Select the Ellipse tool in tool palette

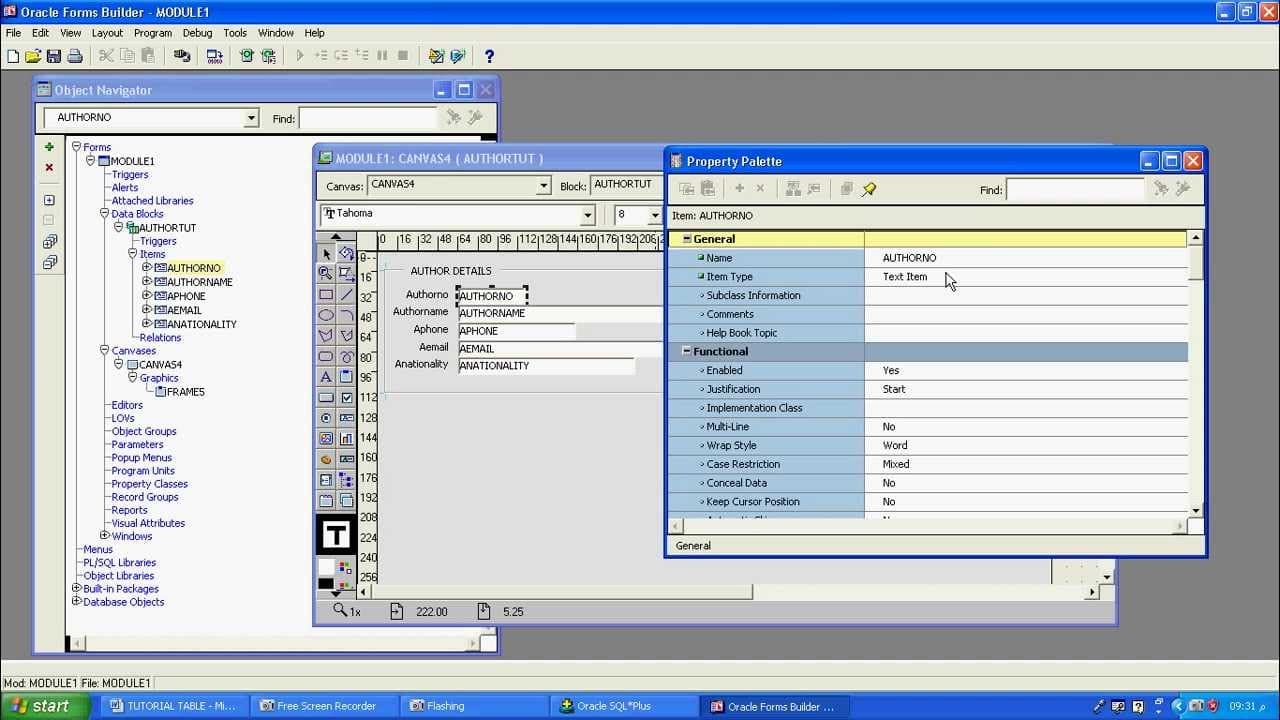click(326, 315)
